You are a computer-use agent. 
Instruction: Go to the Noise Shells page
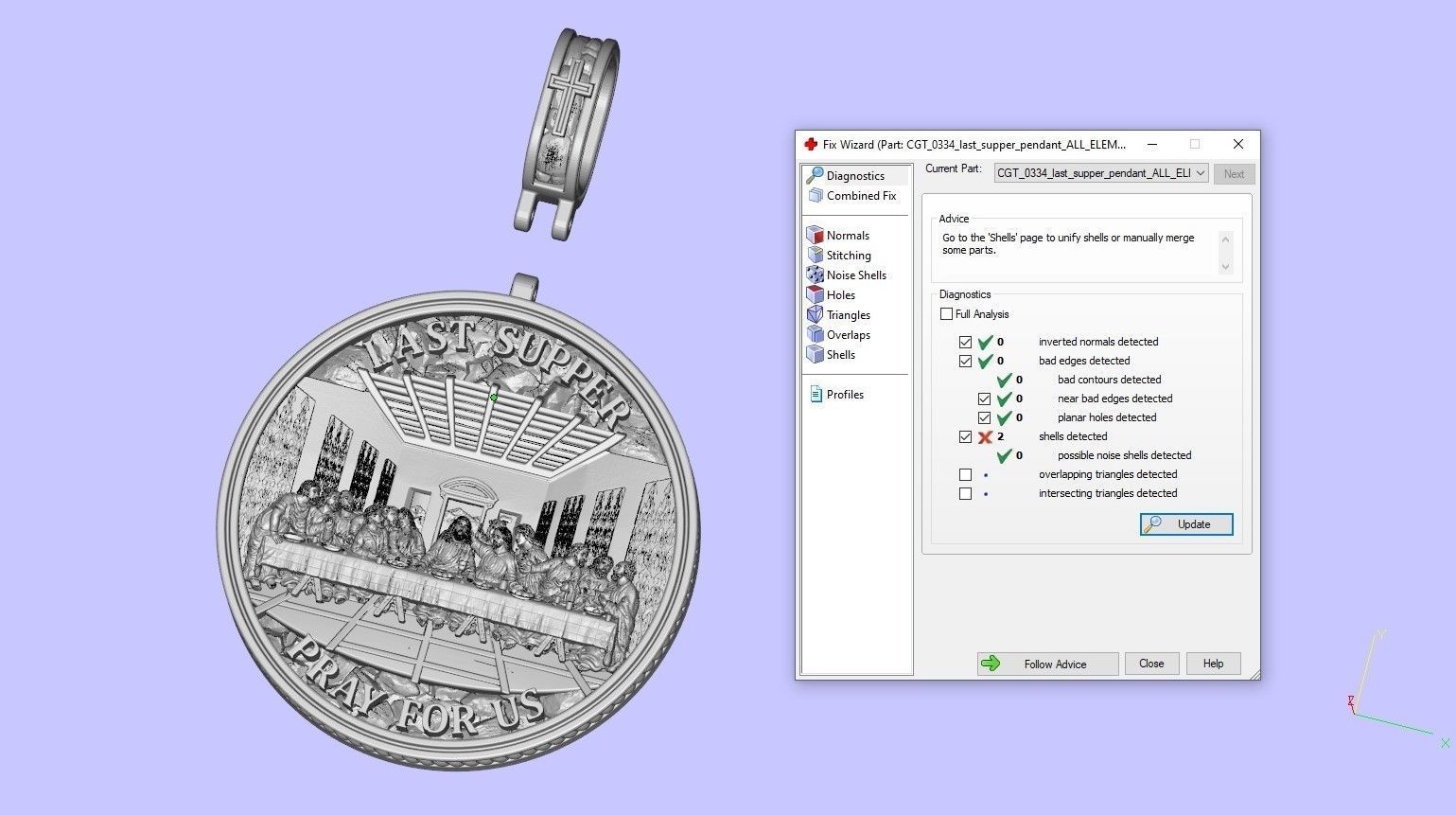[856, 275]
